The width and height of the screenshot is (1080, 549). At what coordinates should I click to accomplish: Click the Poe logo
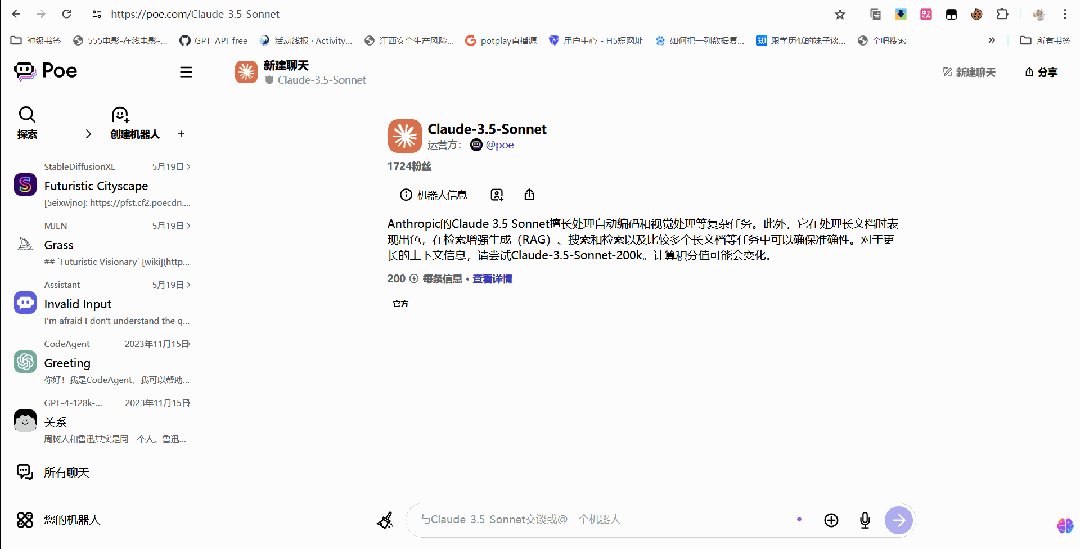click(x=45, y=71)
